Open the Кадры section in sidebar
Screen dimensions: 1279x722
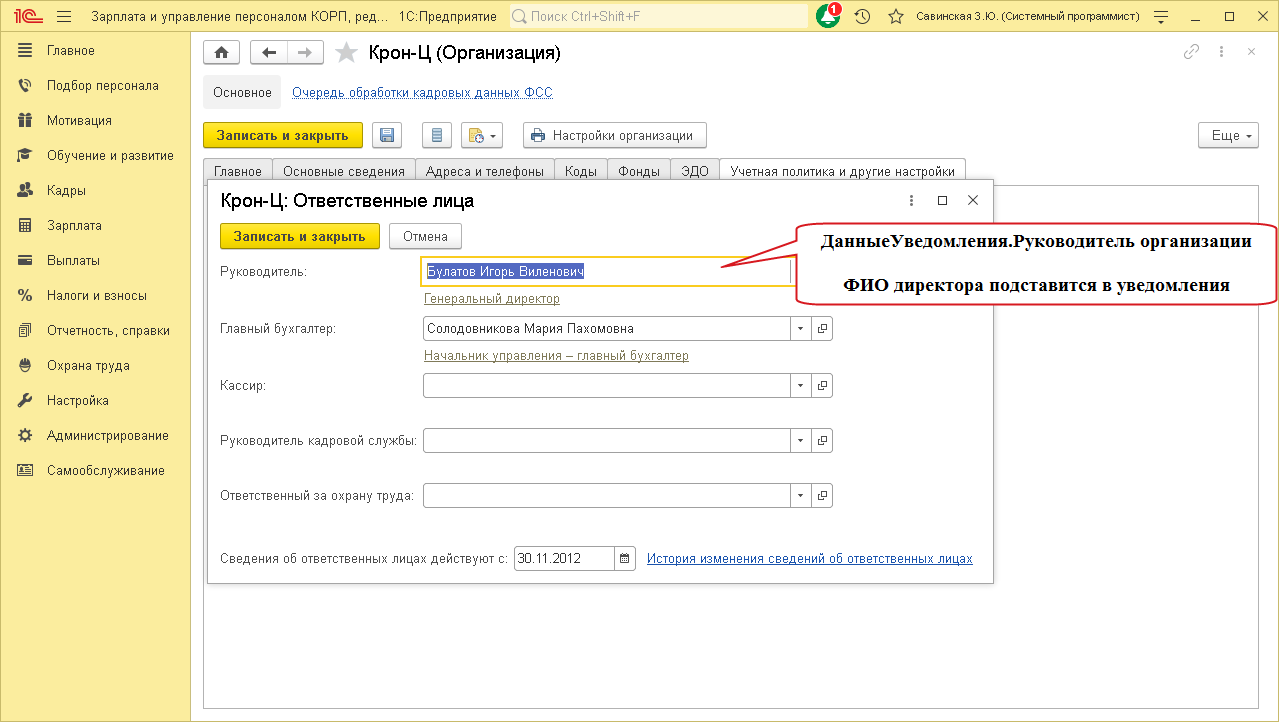66,190
